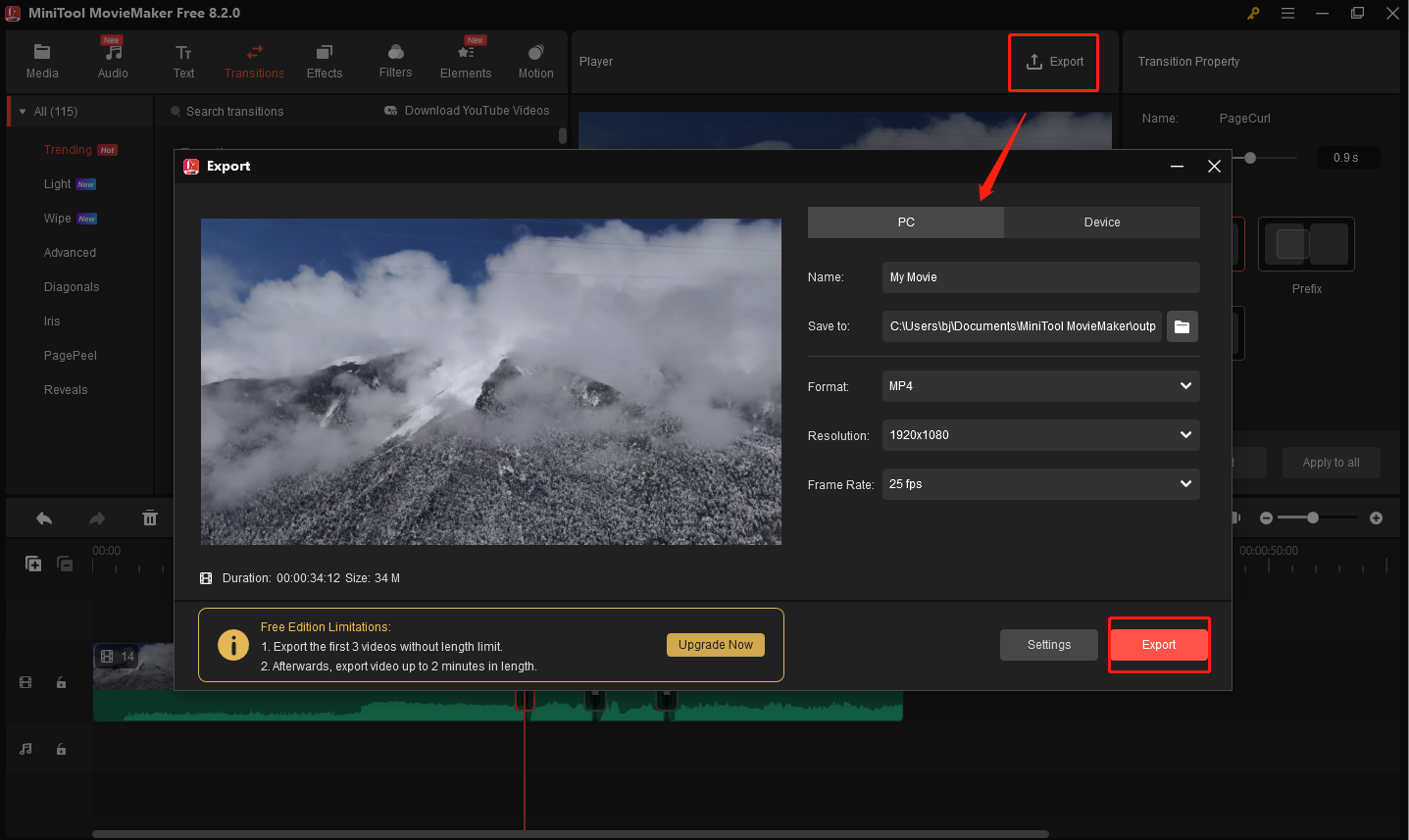Viewport: 1409px width, 840px height.
Task: Click the audio track music note icon
Action: pos(25,749)
